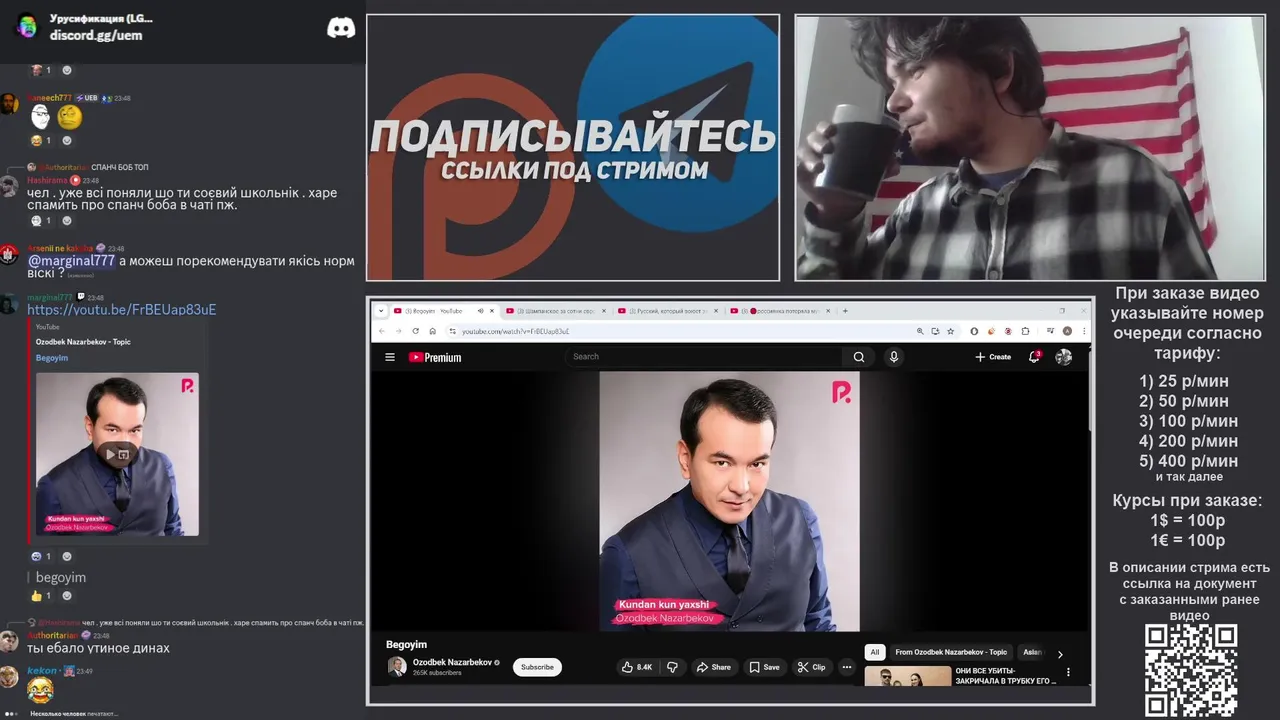Click the kaneech777 username in chat
This screenshot has width=1280, height=720.
[50, 98]
